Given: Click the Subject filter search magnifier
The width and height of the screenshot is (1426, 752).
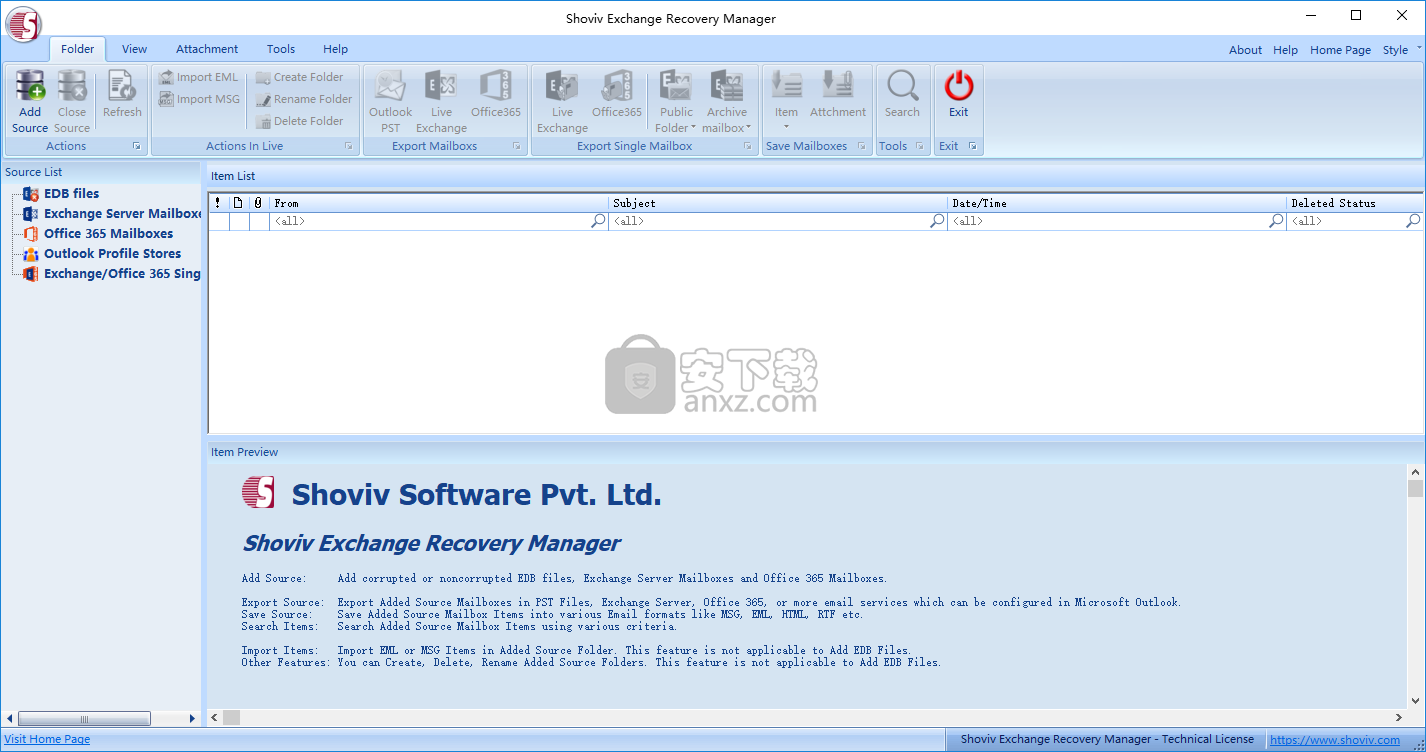Looking at the screenshot, I should [938, 221].
